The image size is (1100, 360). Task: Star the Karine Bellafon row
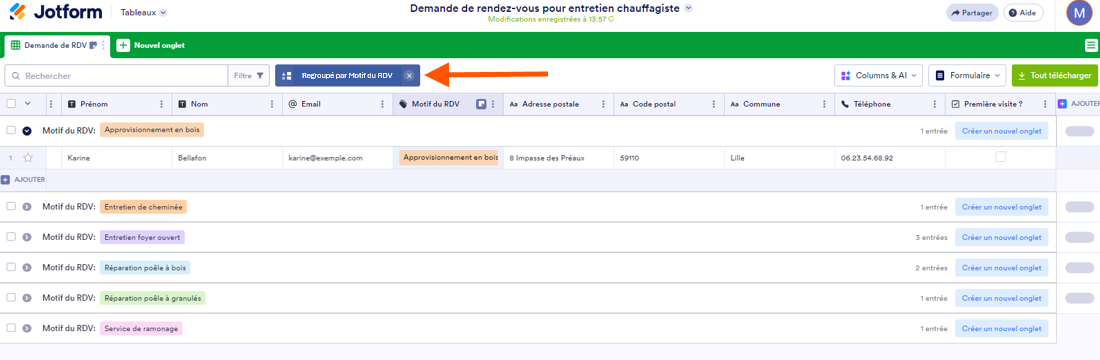[x=28, y=158]
